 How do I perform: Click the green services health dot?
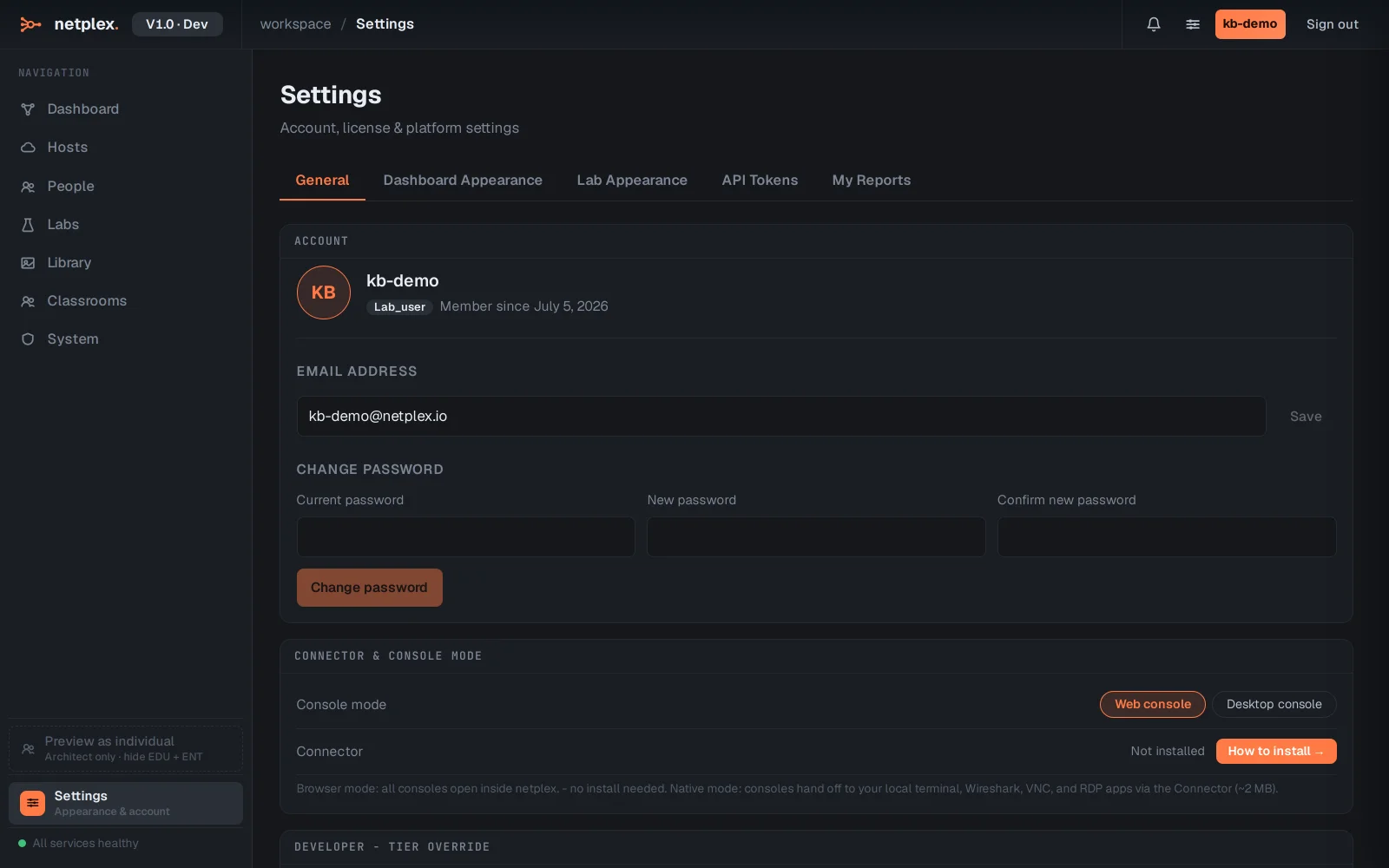(22, 843)
